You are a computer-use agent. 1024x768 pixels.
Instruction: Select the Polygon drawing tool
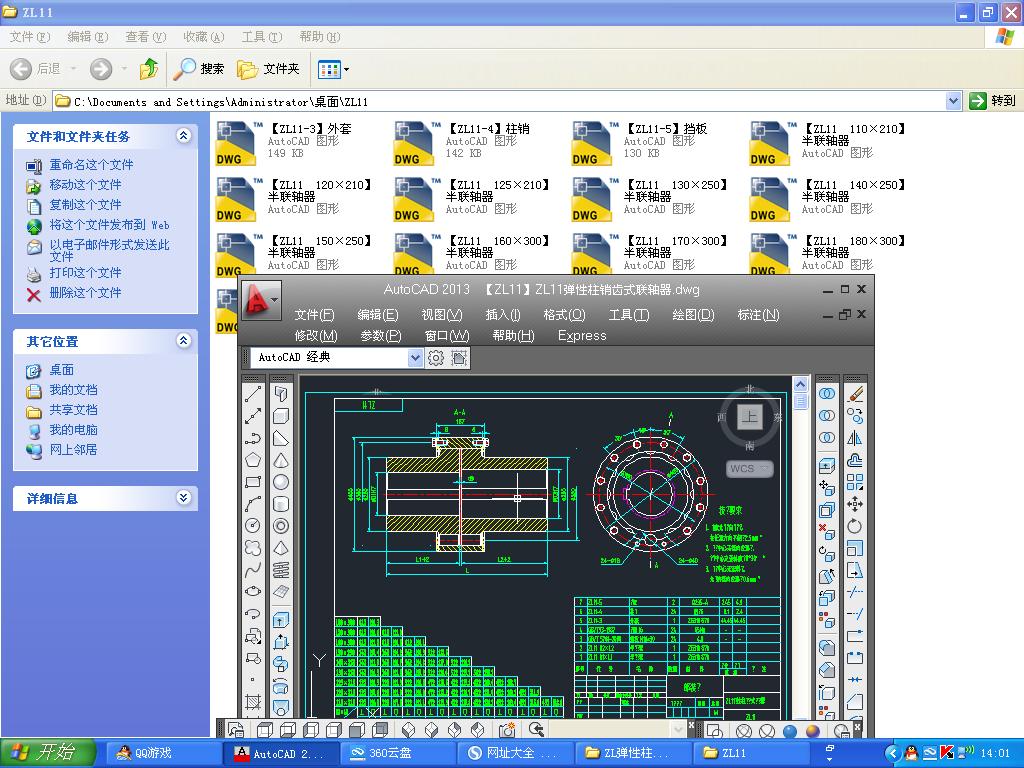pyautogui.click(x=253, y=460)
